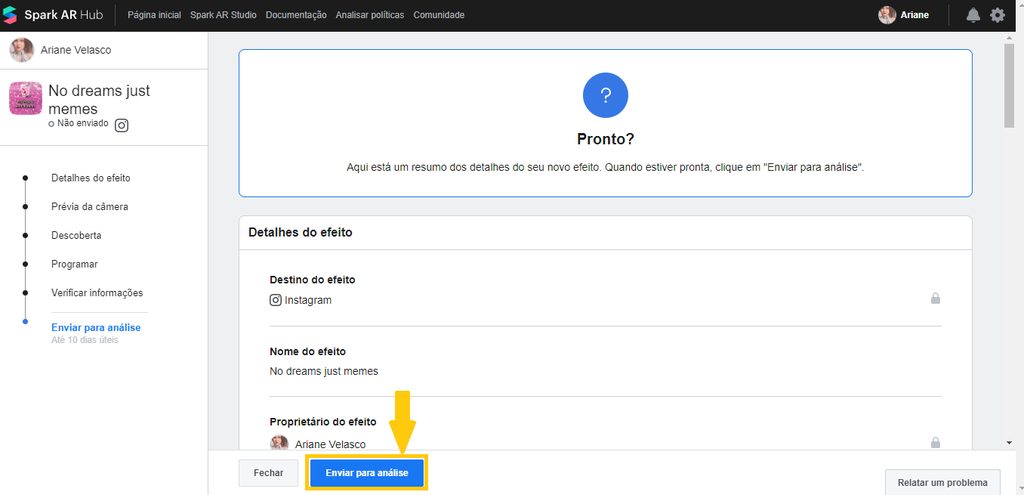This screenshot has height=495, width=1024.
Task: Click the scrollbar down arrow
Action: 1010,443
